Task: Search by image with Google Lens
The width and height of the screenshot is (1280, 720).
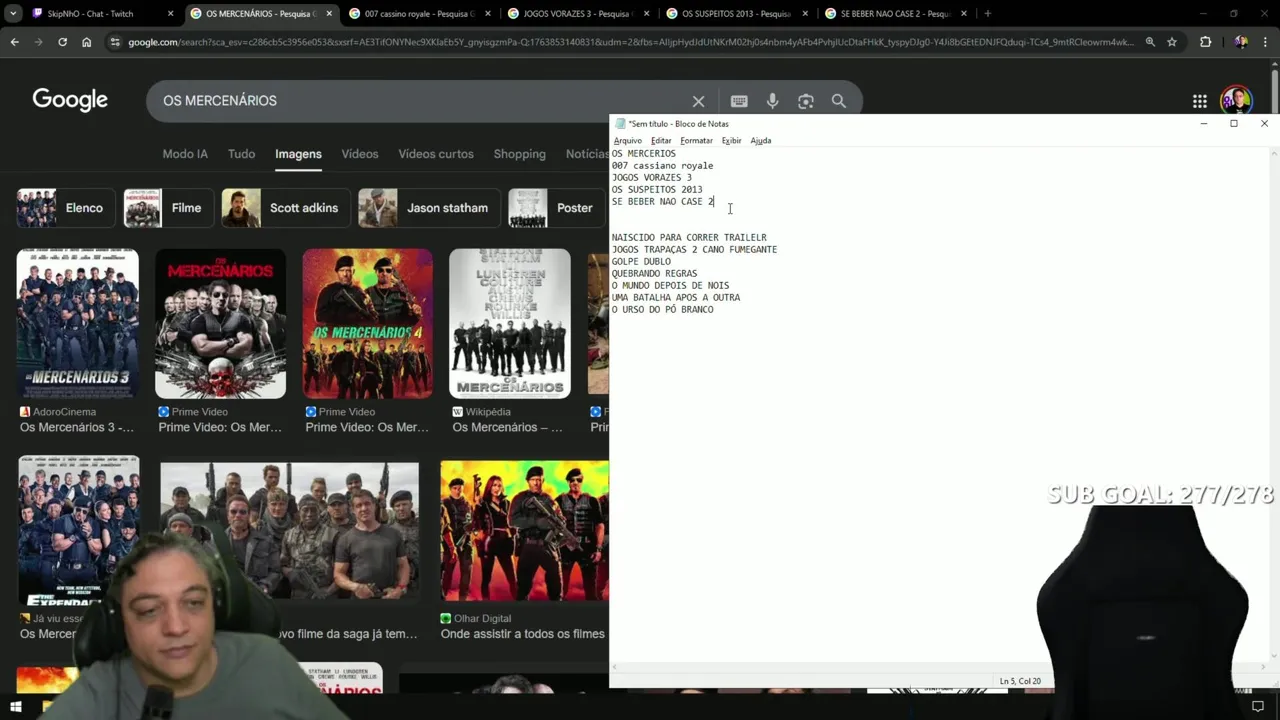Action: click(x=806, y=101)
